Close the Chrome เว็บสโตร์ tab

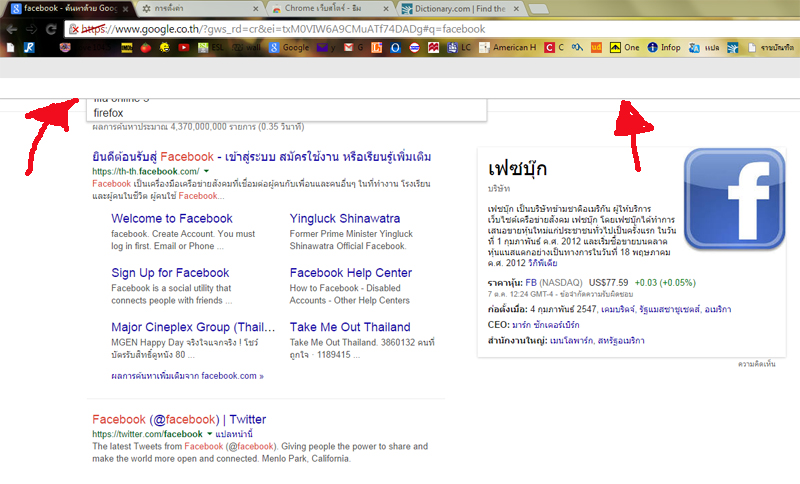386,9
